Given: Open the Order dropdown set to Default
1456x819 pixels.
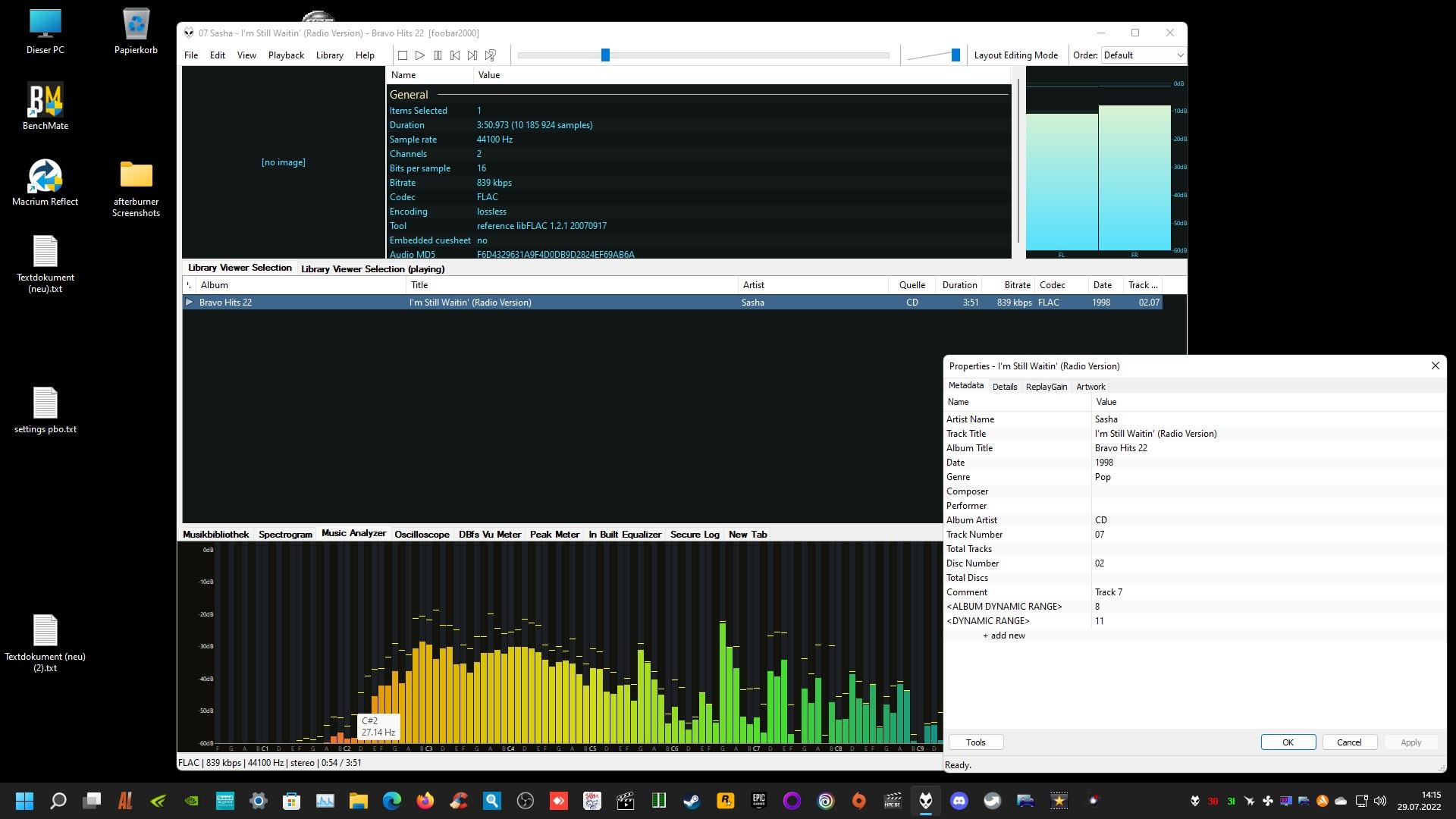Looking at the screenshot, I should [1143, 55].
